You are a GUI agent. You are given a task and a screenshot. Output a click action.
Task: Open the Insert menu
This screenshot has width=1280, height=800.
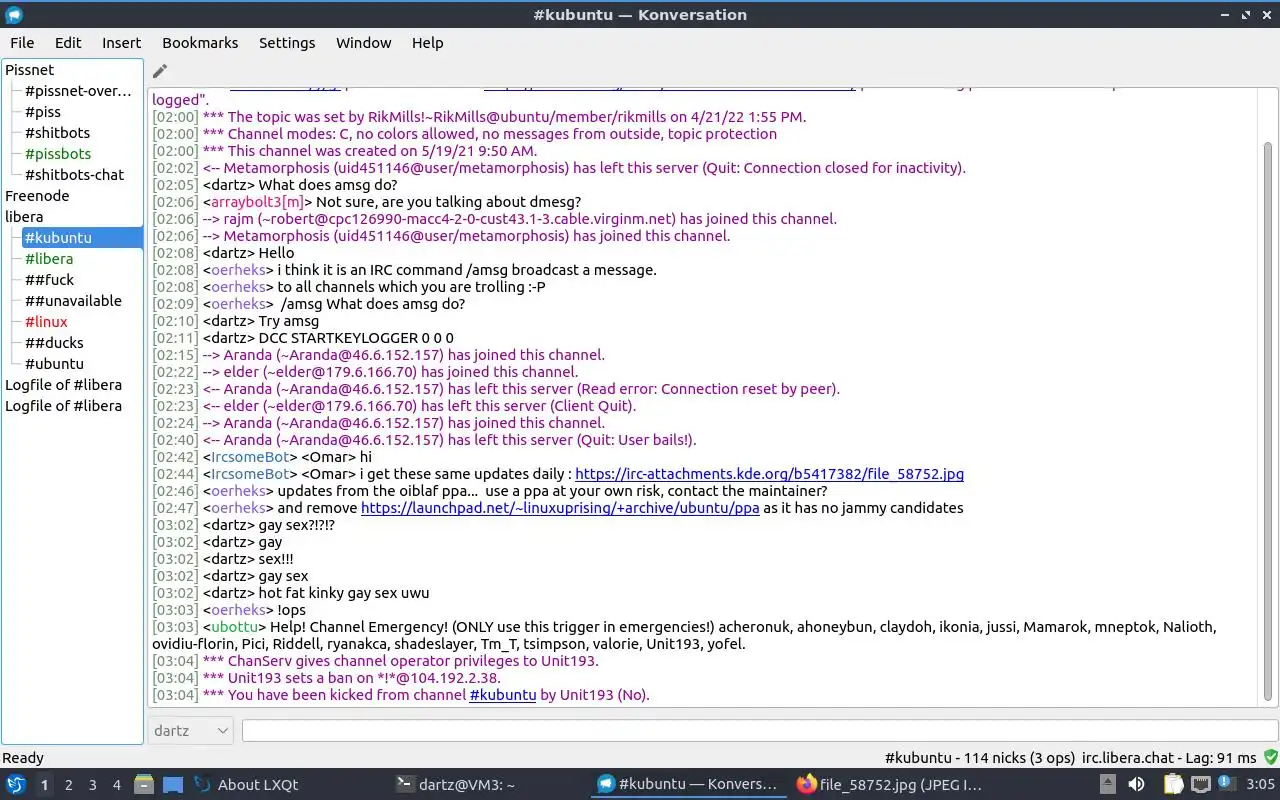(121, 43)
